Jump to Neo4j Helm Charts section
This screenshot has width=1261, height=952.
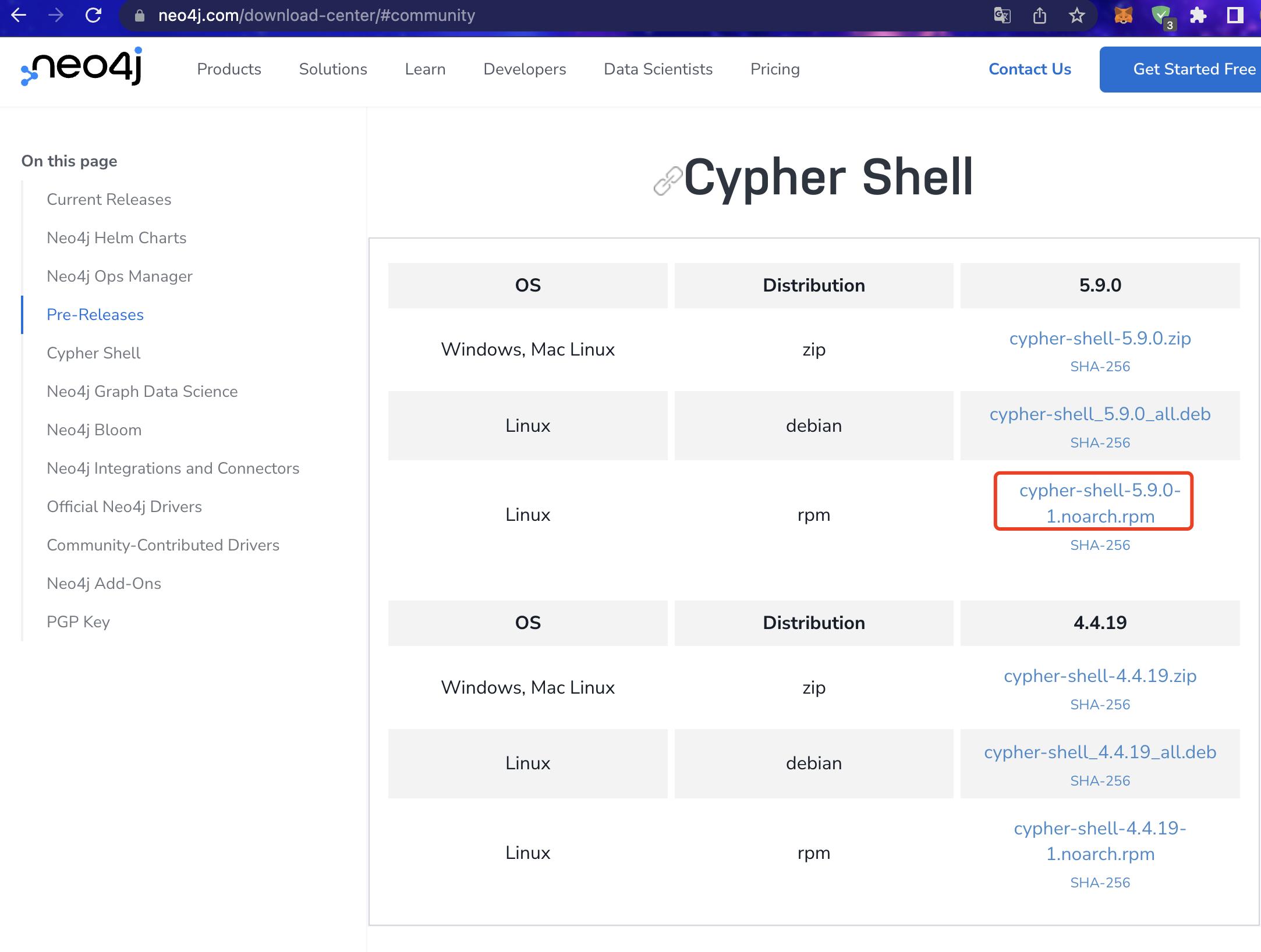116,238
